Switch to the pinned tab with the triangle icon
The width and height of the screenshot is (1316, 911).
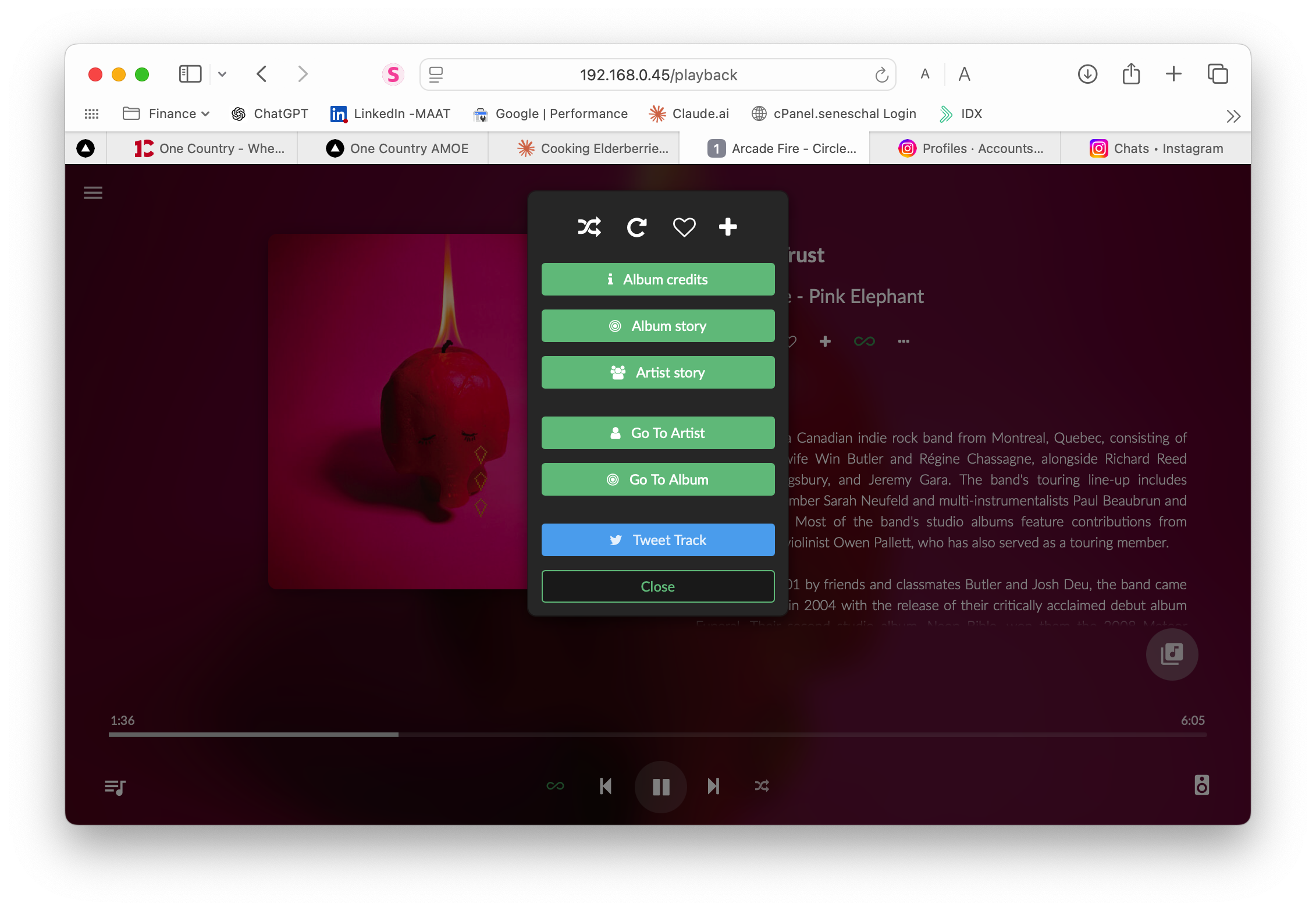click(86, 148)
